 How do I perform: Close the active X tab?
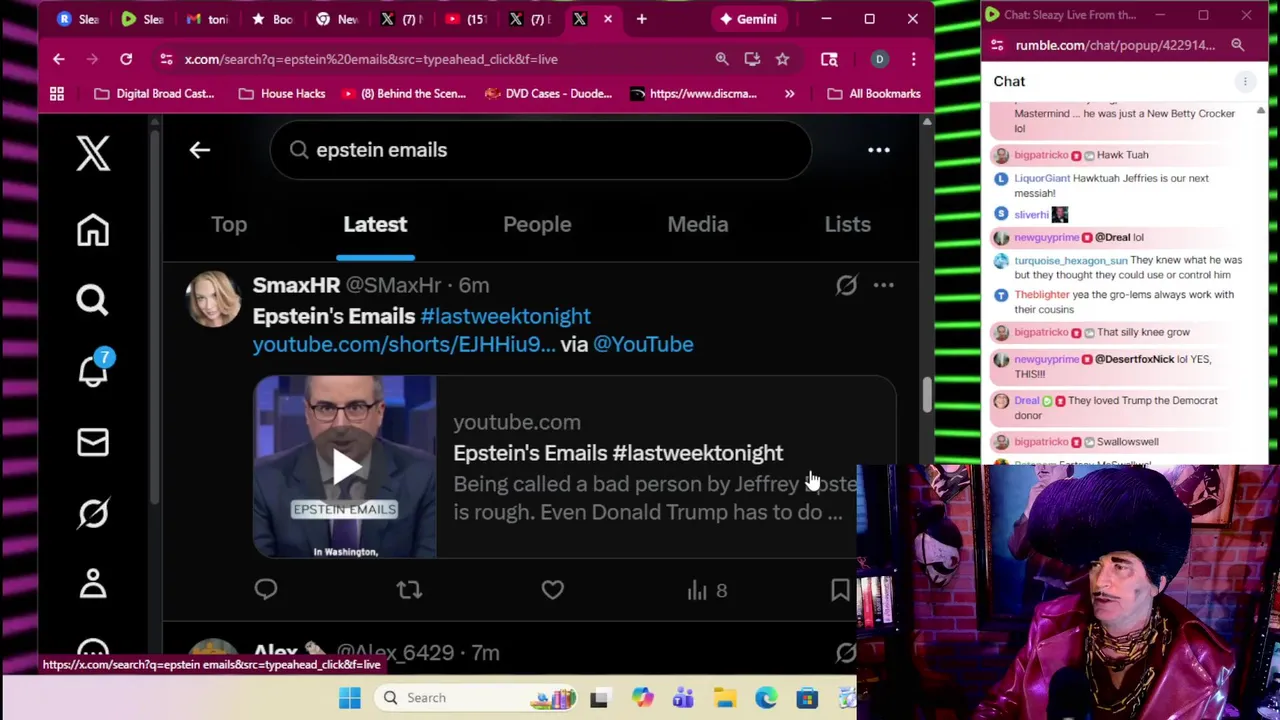[608, 19]
